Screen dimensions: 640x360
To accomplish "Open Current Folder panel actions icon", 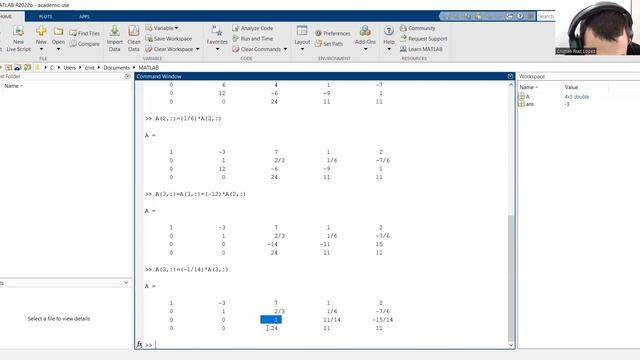I will (x=127, y=76).
